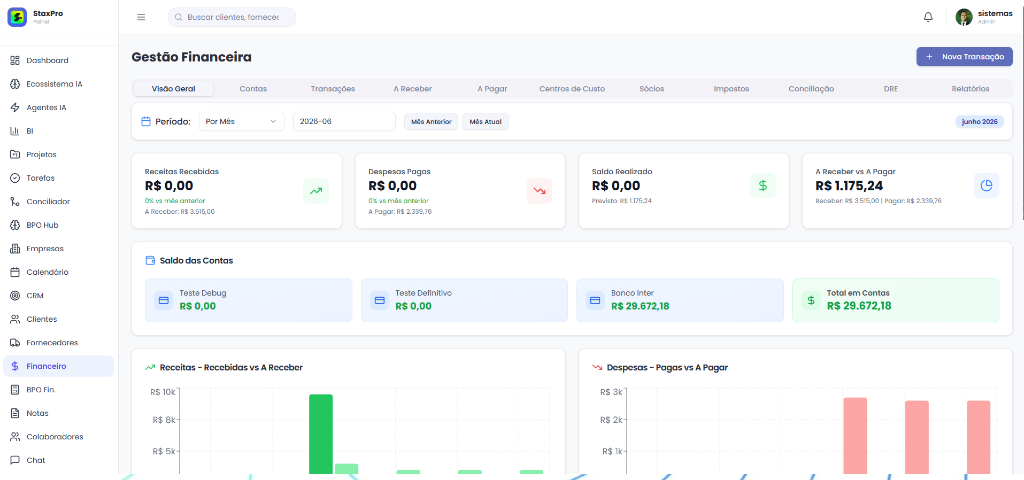
Task: Click the A Receber vs A Pagar pie icon
Action: pos(986,185)
